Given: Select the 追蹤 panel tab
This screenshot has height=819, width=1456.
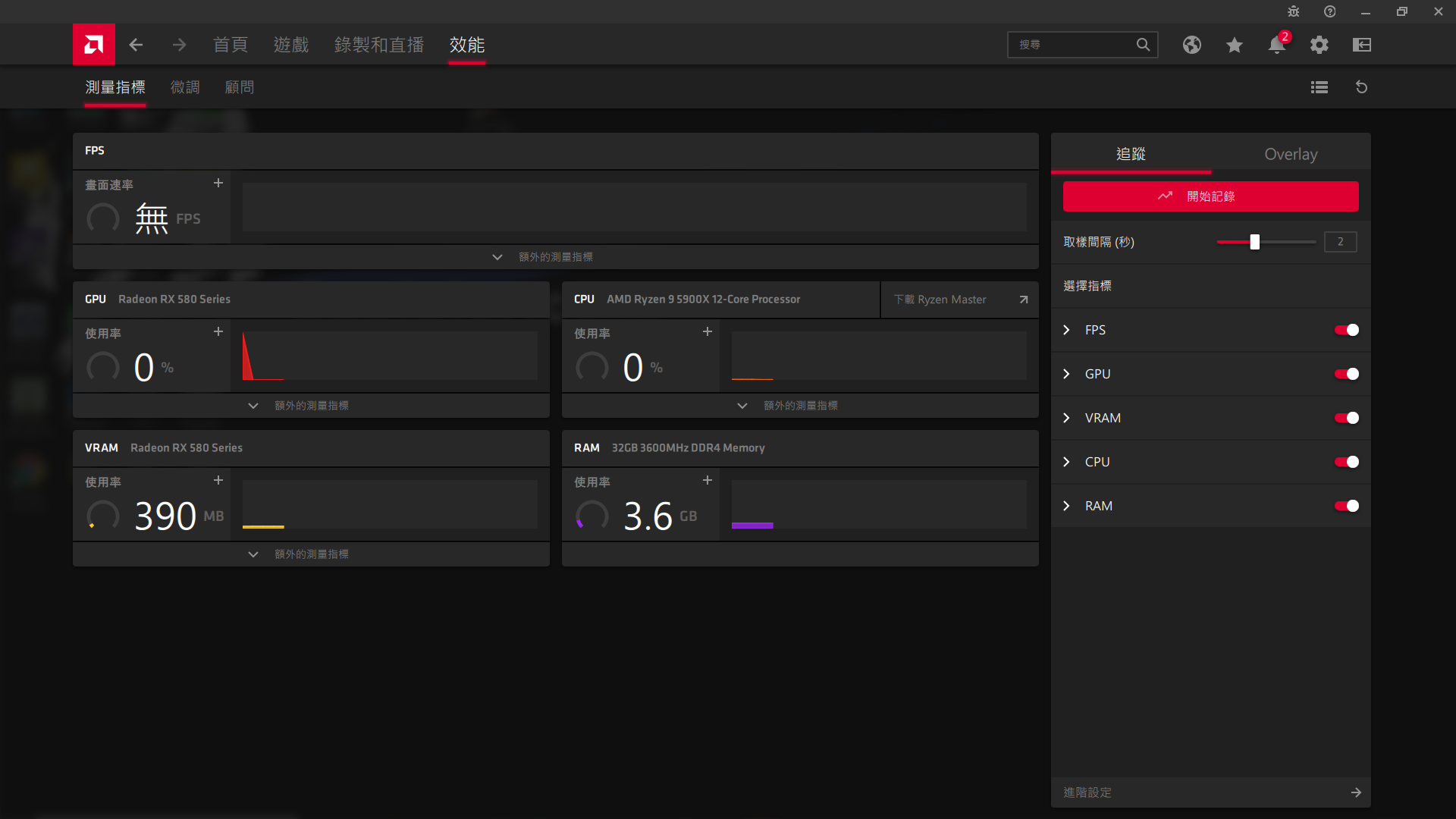Looking at the screenshot, I should coord(1131,154).
